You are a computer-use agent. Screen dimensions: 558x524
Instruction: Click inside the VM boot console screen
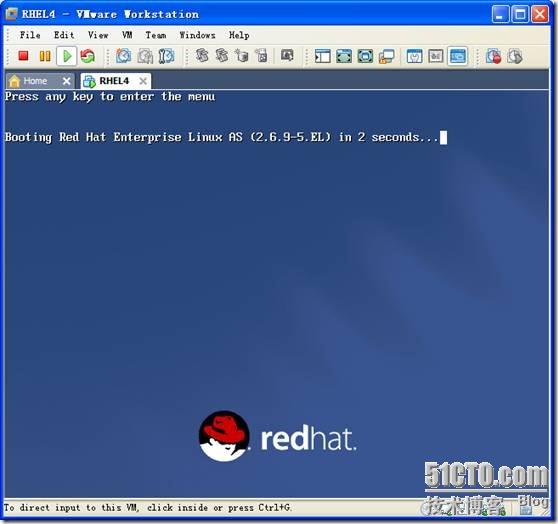(276, 293)
